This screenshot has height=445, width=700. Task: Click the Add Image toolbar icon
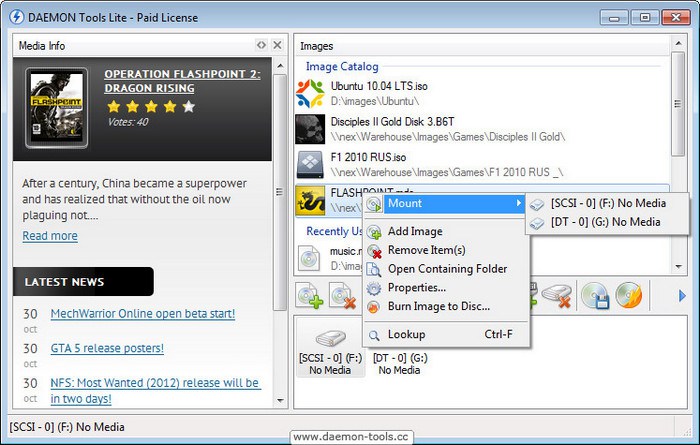pyautogui.click(x=310, y=295)
